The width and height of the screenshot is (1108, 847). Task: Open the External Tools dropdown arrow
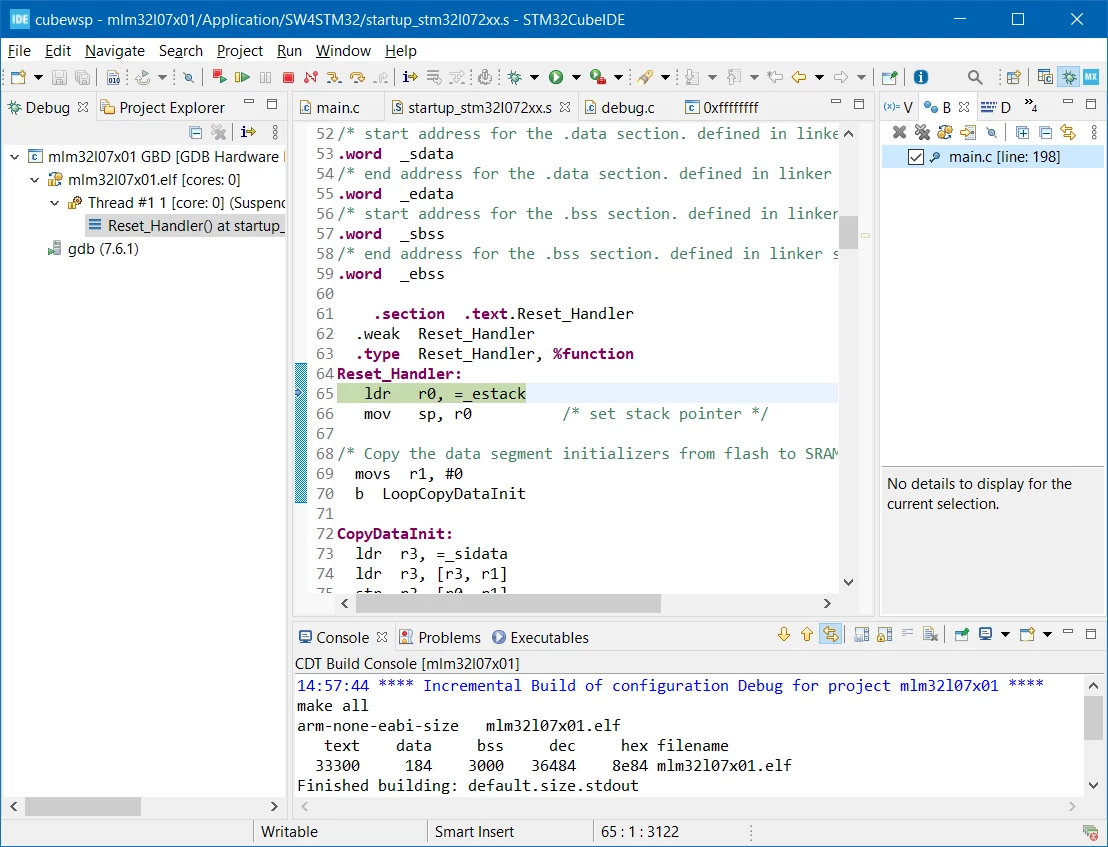618,77
